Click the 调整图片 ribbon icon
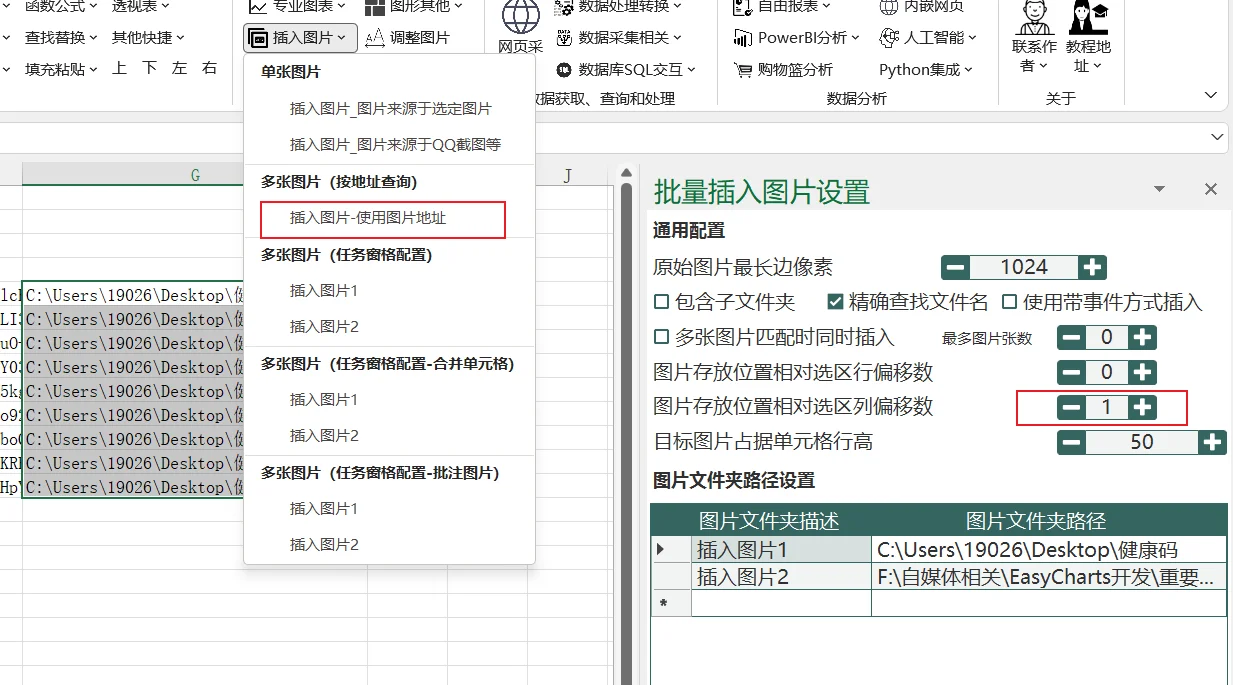 click(376, 38)
